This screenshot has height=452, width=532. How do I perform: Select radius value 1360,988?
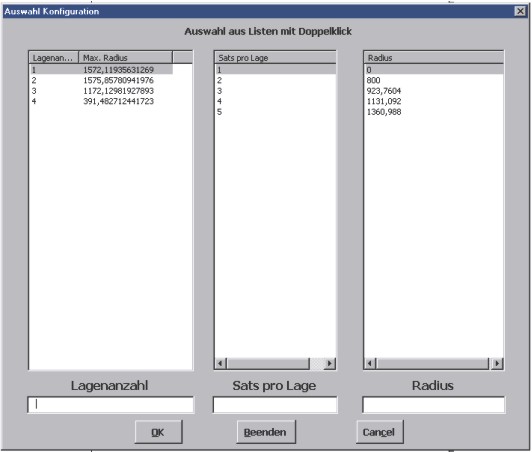click(434, 112)
